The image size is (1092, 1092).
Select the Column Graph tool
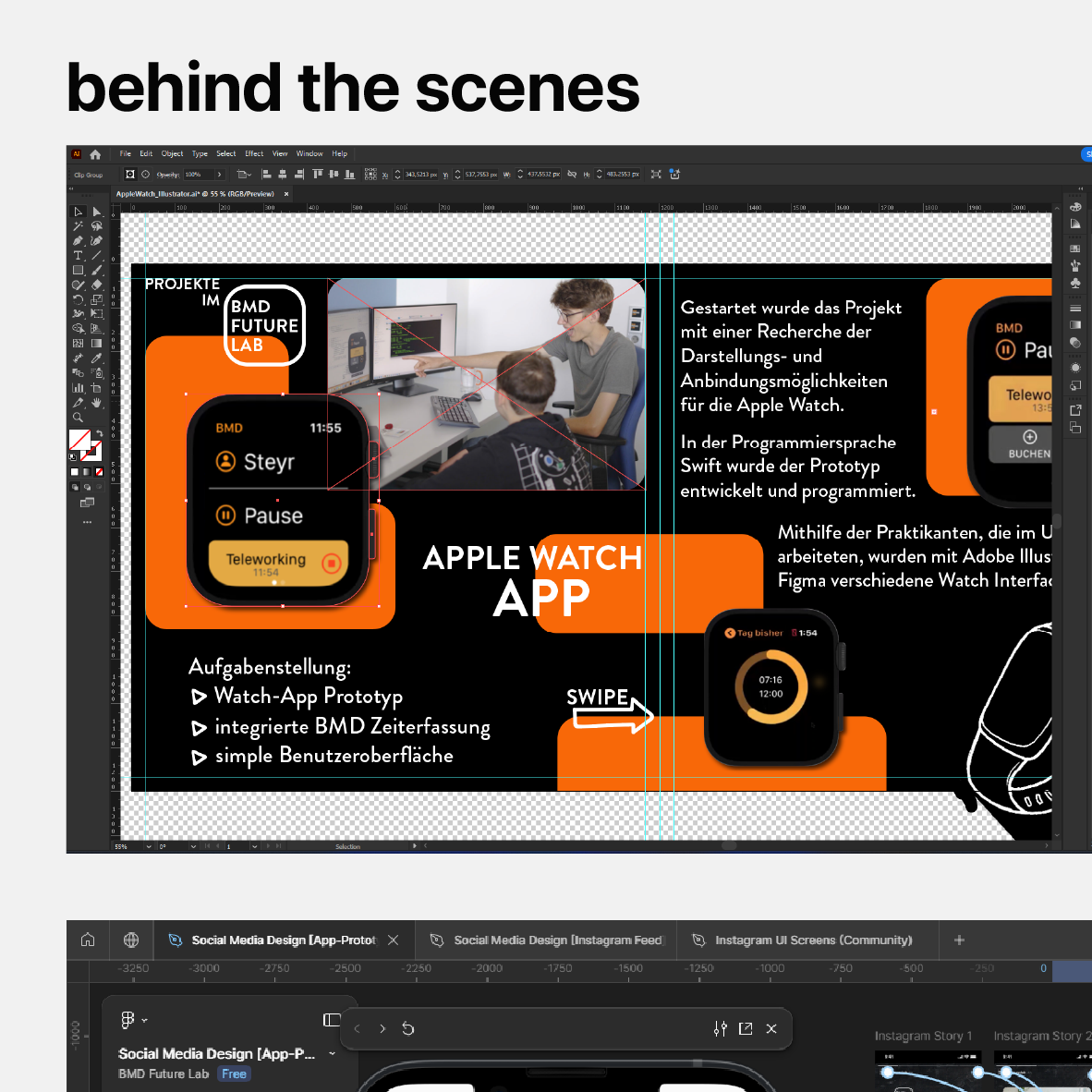78,388
